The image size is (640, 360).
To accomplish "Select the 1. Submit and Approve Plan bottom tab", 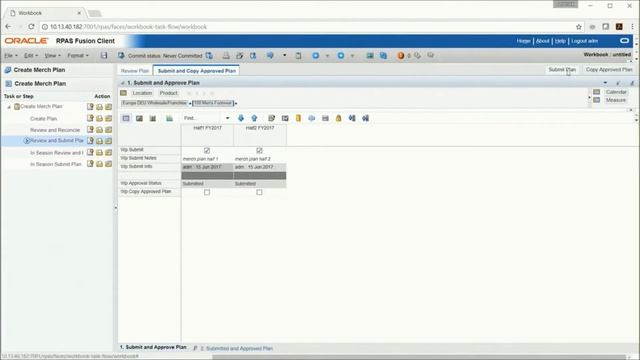I will tap(153, 347).
